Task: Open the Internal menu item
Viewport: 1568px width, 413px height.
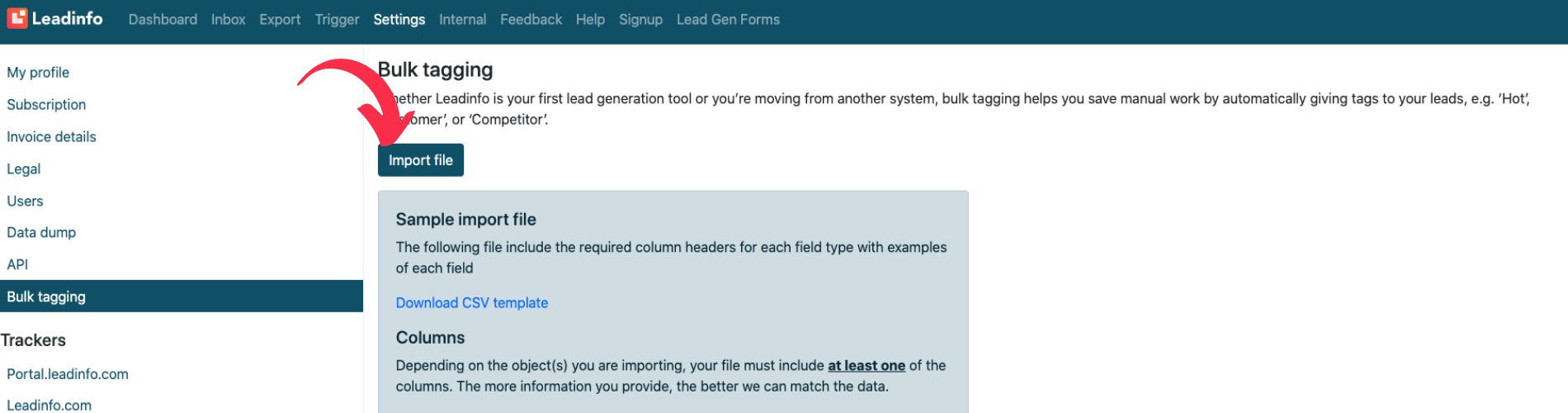Action: point(462,19)
